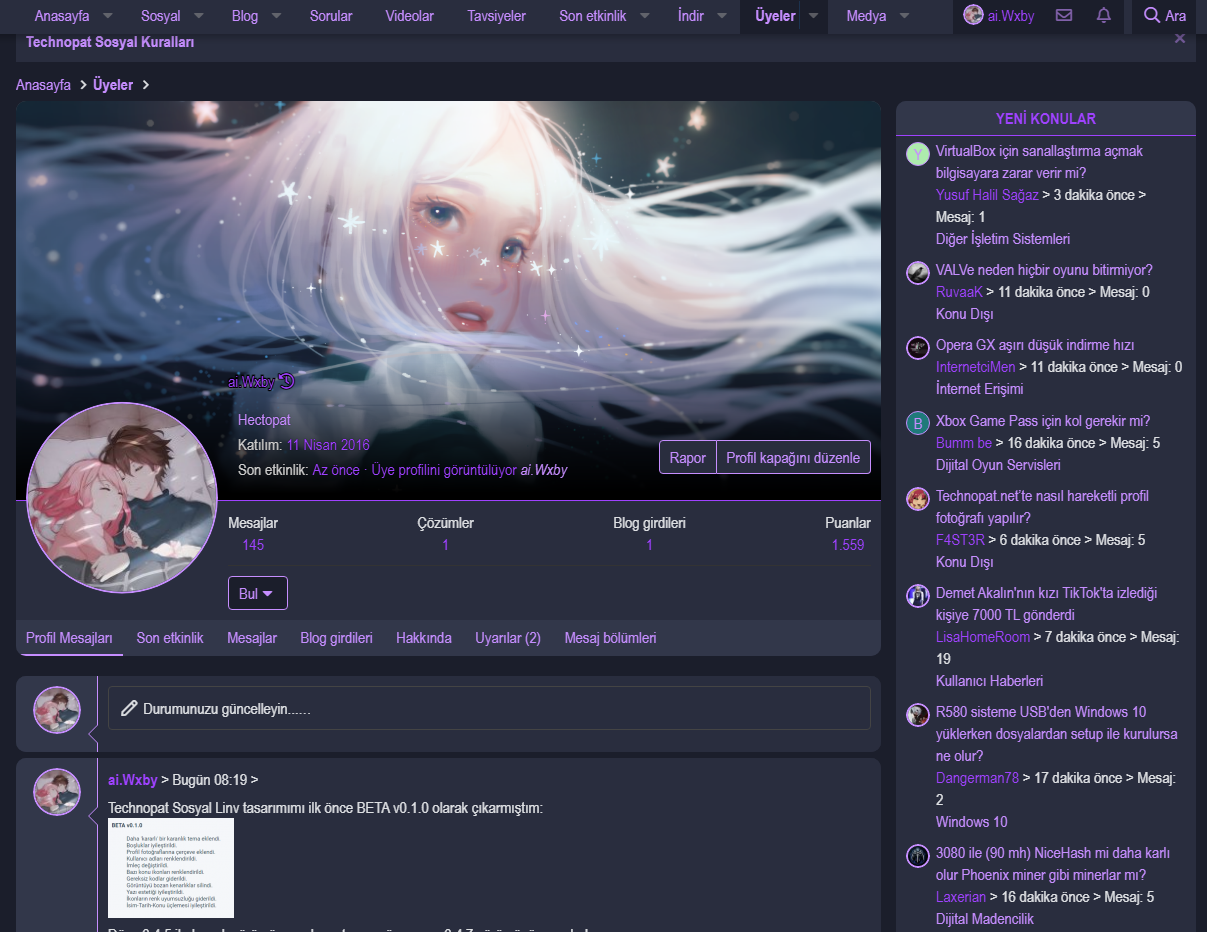
Task: Click the Anasayfa breadcrumb link
Action: 43,85
